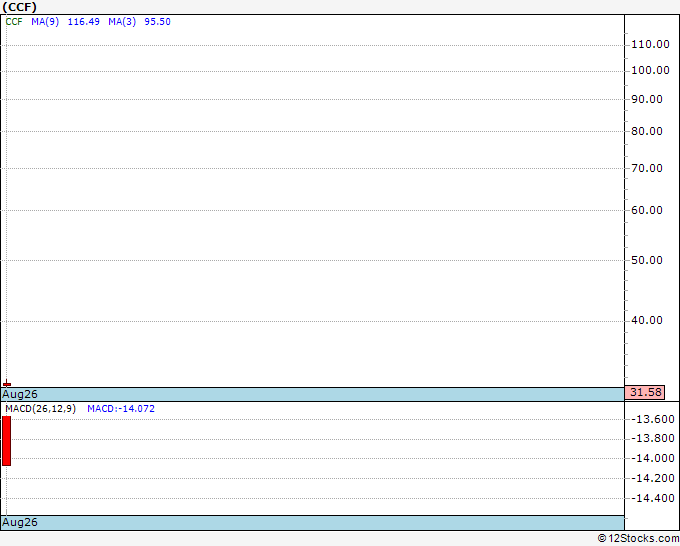Screen dimensions: 680x546
Task: Select the MA(3) legend label
Action: [122, 22]
